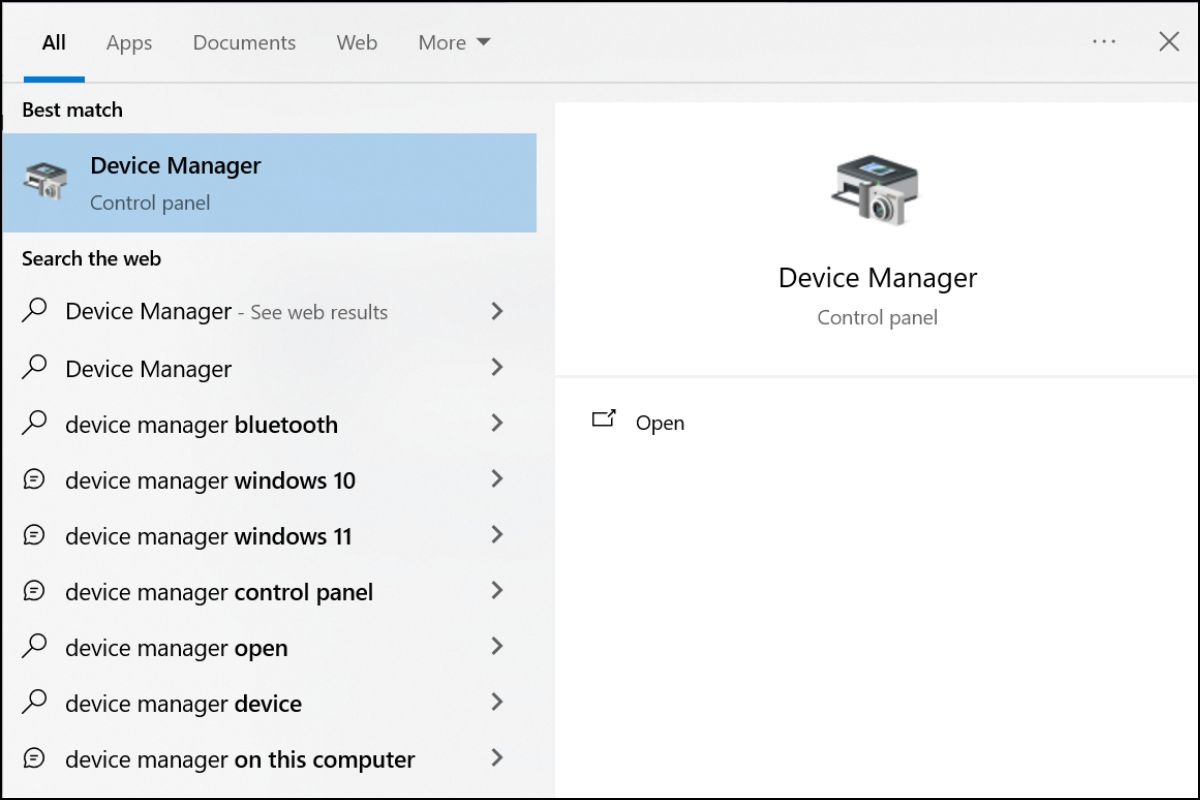The width and height of the screenshot is (1200, 800).
Task: Select the 'device manager control panel' suggestion text
Action: pyautogui.click(x=219, y=593)
